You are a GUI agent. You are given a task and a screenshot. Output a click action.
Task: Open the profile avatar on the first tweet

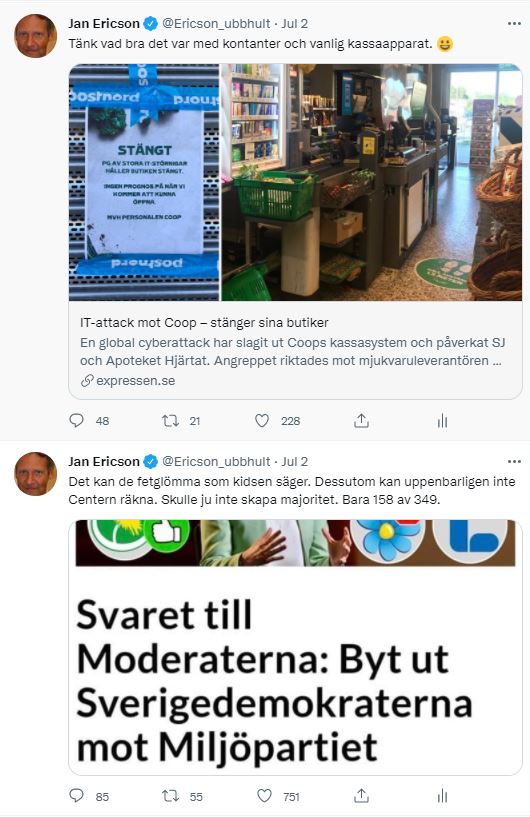coord(35,35)
